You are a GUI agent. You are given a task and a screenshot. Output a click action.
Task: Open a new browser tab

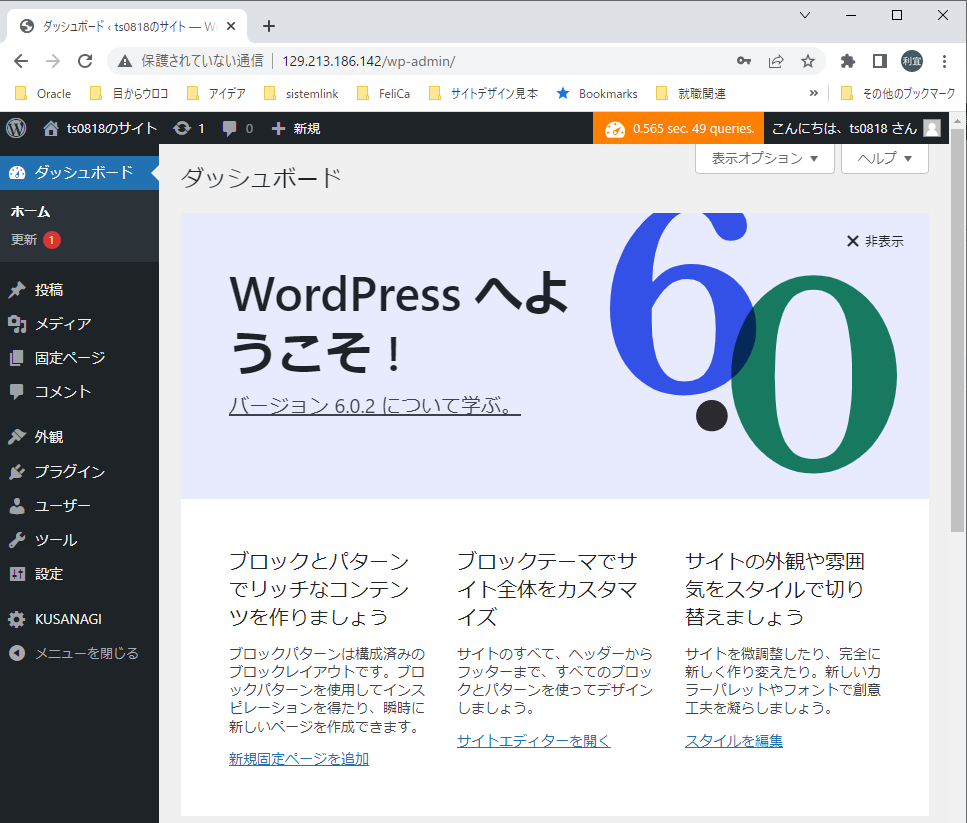click(x=268, y=26)
